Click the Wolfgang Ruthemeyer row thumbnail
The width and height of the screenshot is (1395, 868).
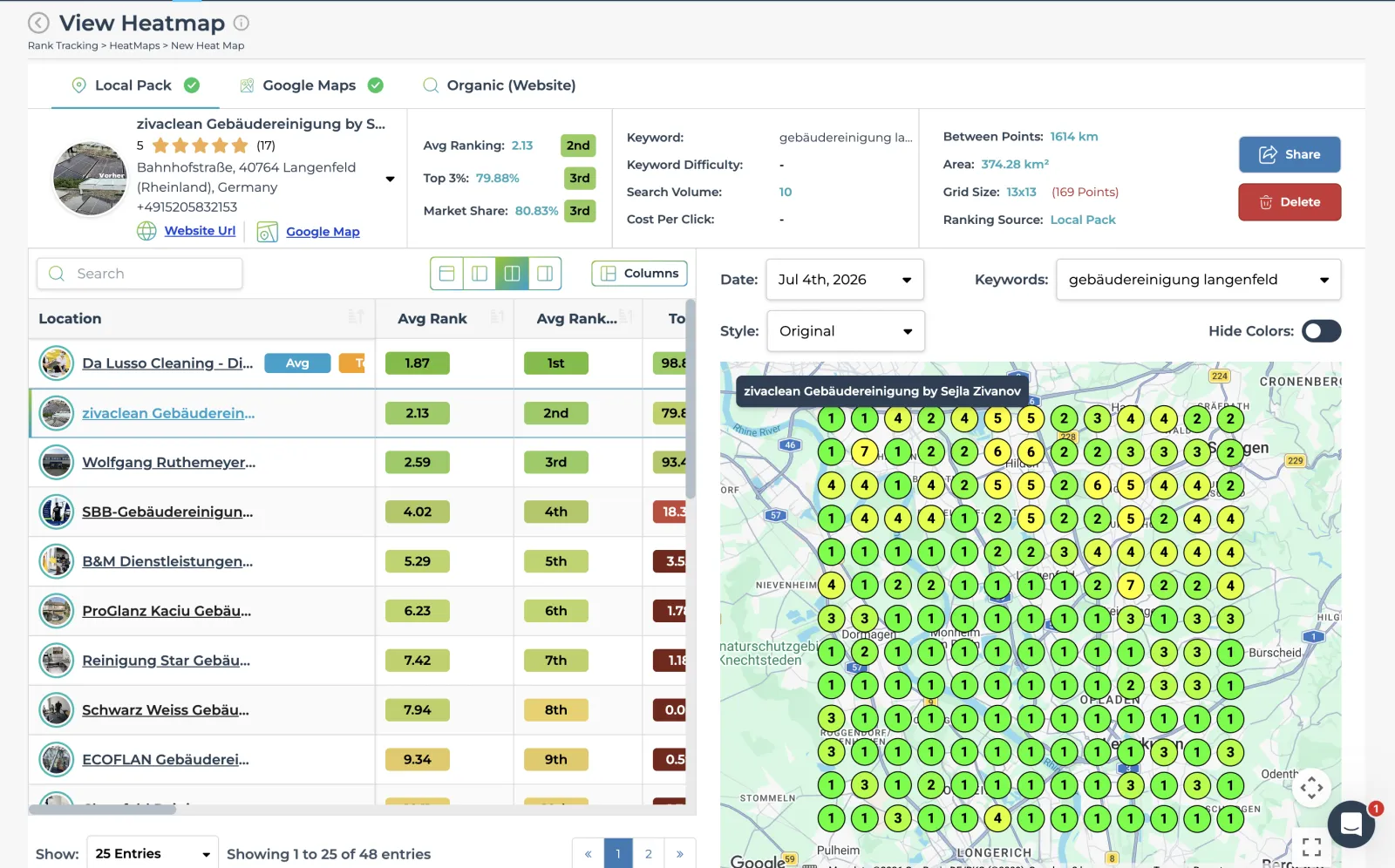[57, 462]
